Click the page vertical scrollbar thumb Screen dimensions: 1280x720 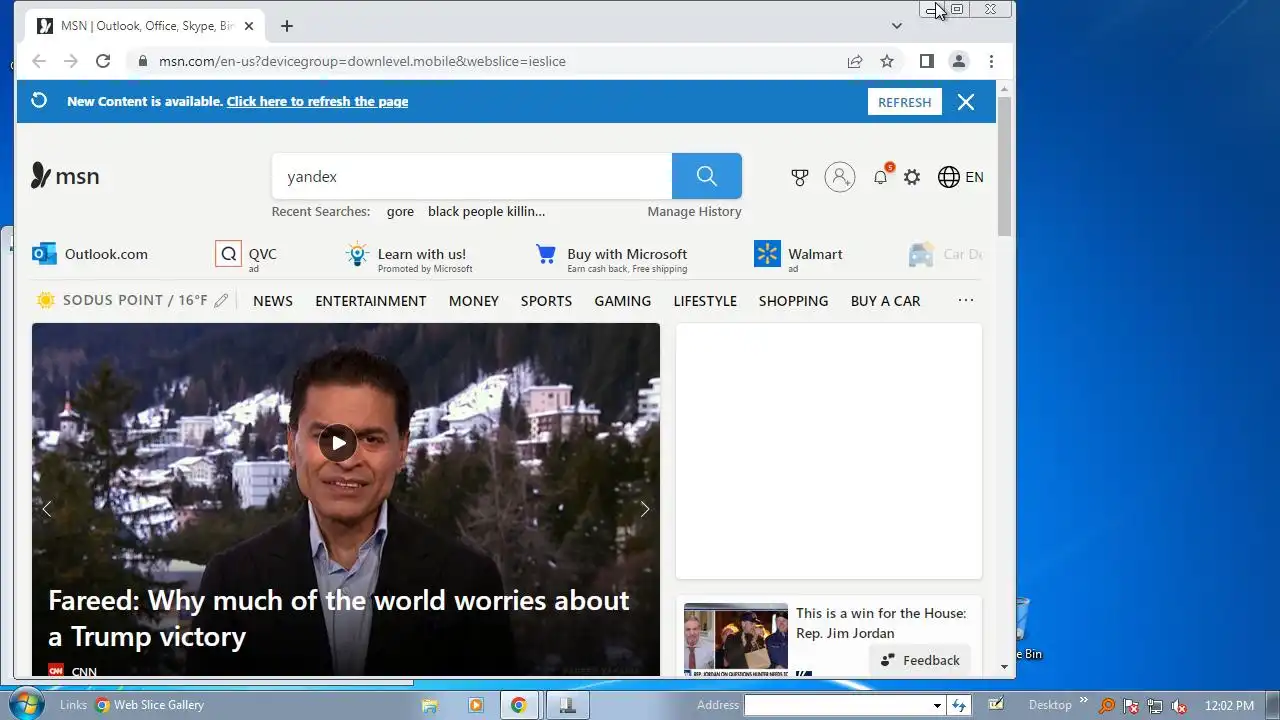coord(1005,165)
